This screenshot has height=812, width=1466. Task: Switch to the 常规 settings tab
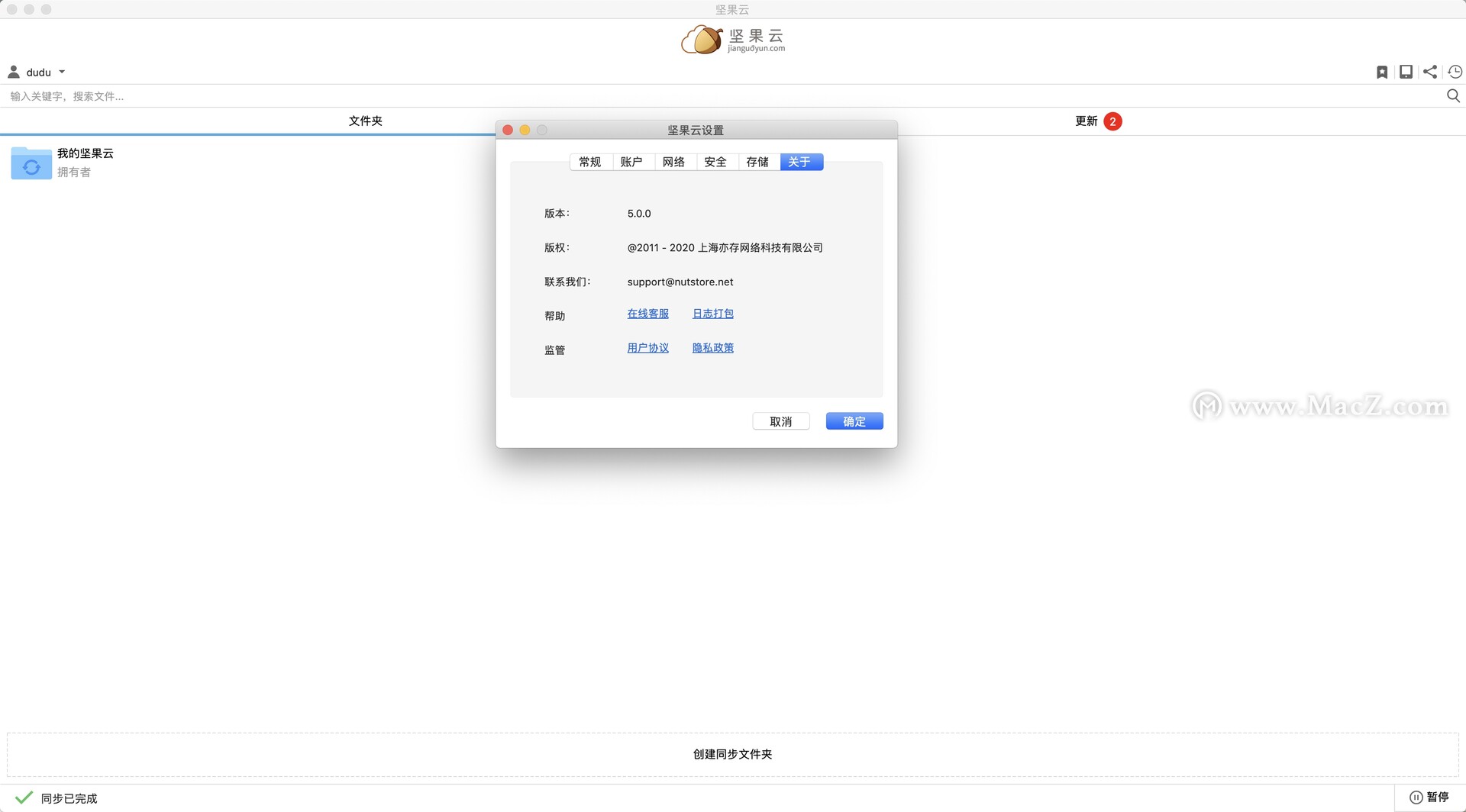(590, 162)
